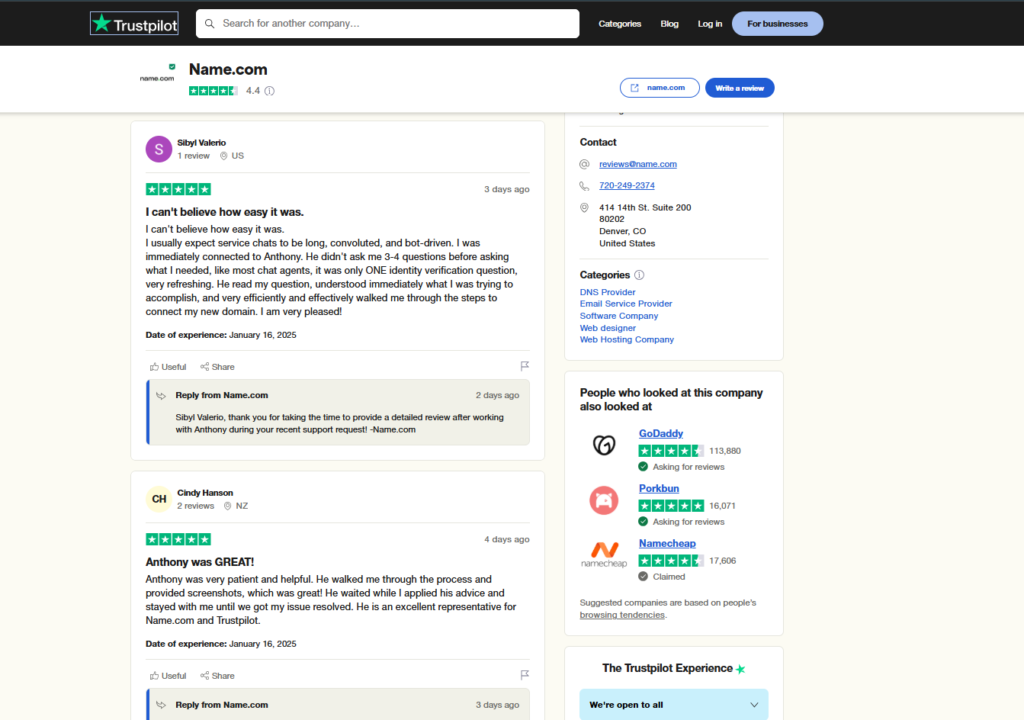The height and width of the screenshot is (720, 1024).
Task: Open the Categories menu item
Action: (x=620, y=24)
